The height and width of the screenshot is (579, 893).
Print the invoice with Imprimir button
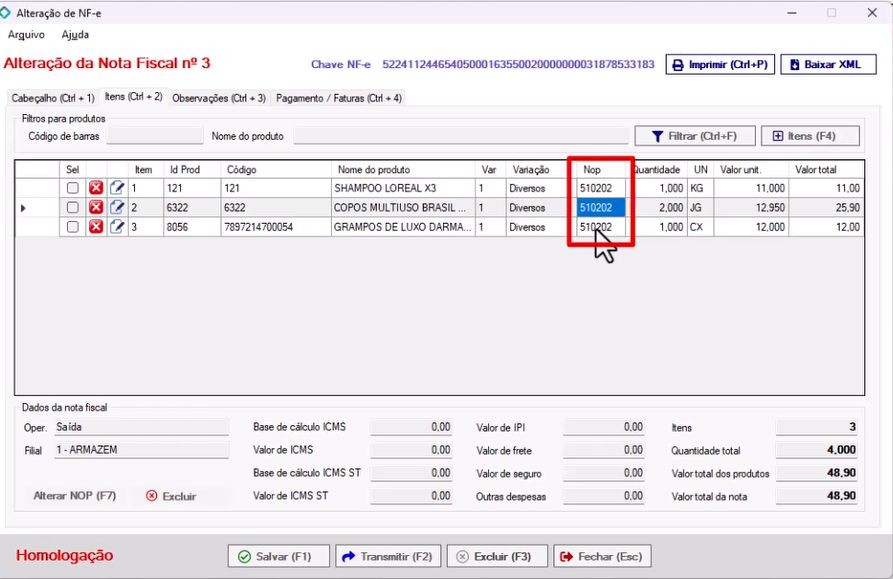click(x=720, y=65)
